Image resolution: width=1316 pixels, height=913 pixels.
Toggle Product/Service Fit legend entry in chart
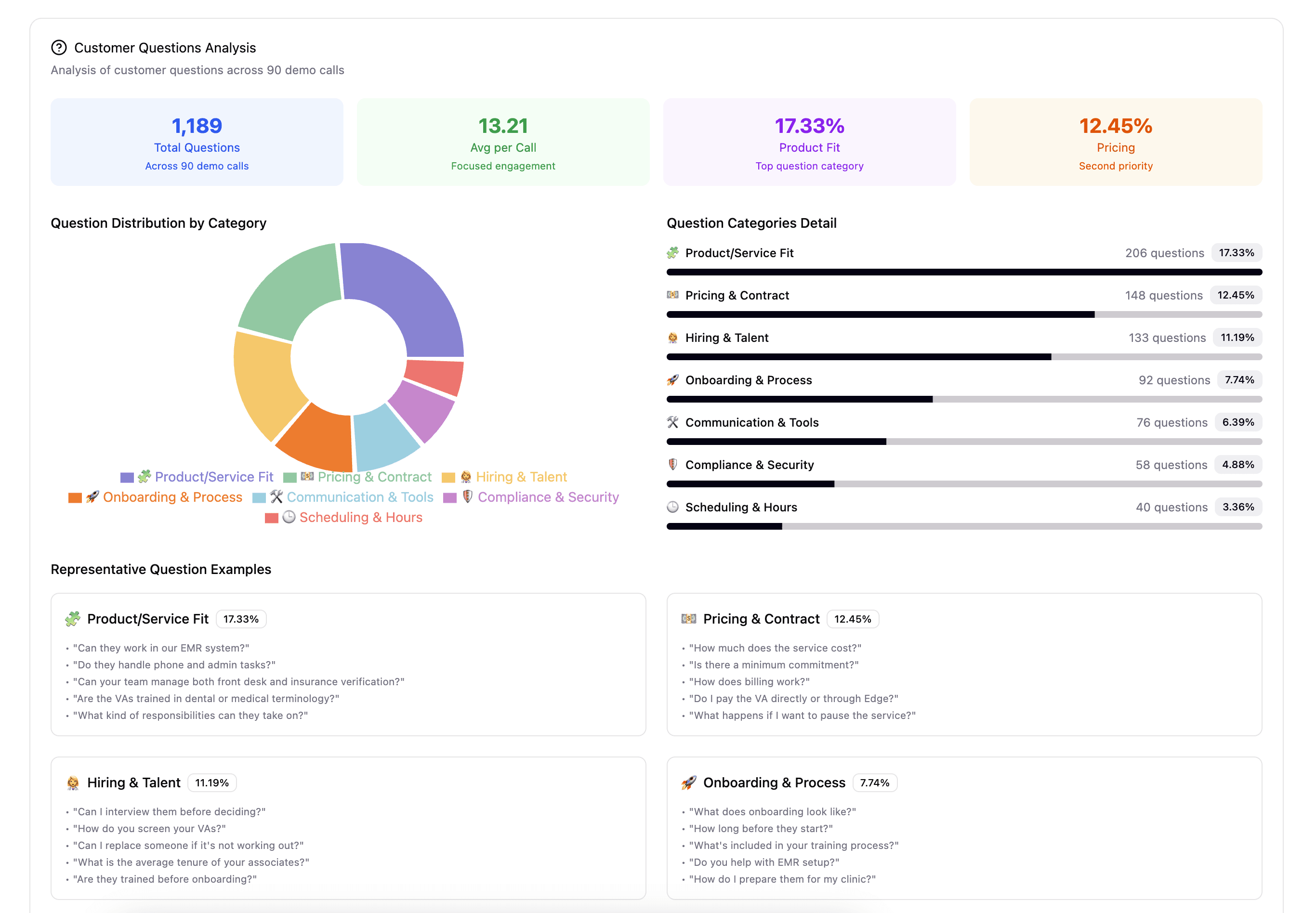click(x=213, y=477)
